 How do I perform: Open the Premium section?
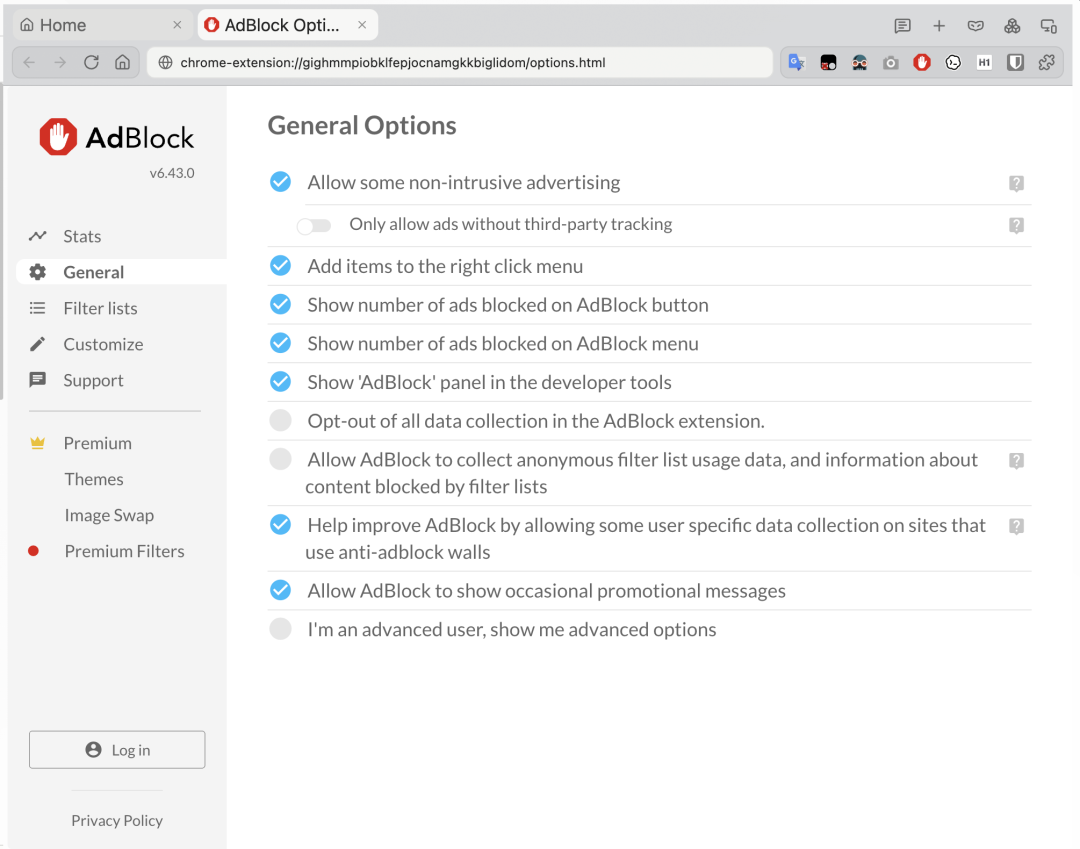pyautogui.click(x=97, y=443)
